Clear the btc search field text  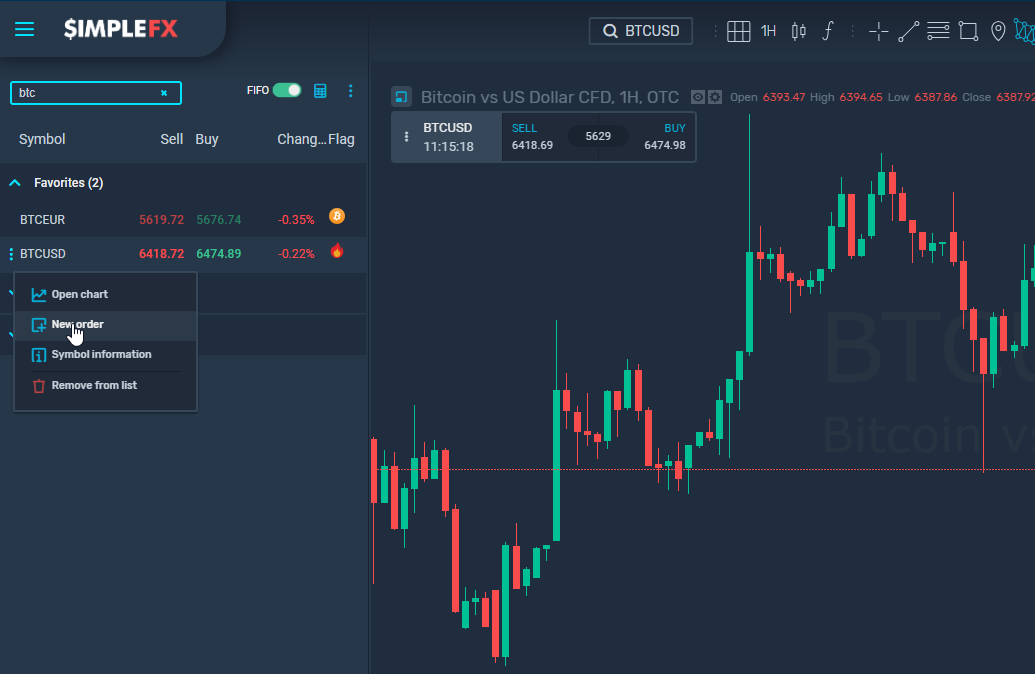coord(164,93)
